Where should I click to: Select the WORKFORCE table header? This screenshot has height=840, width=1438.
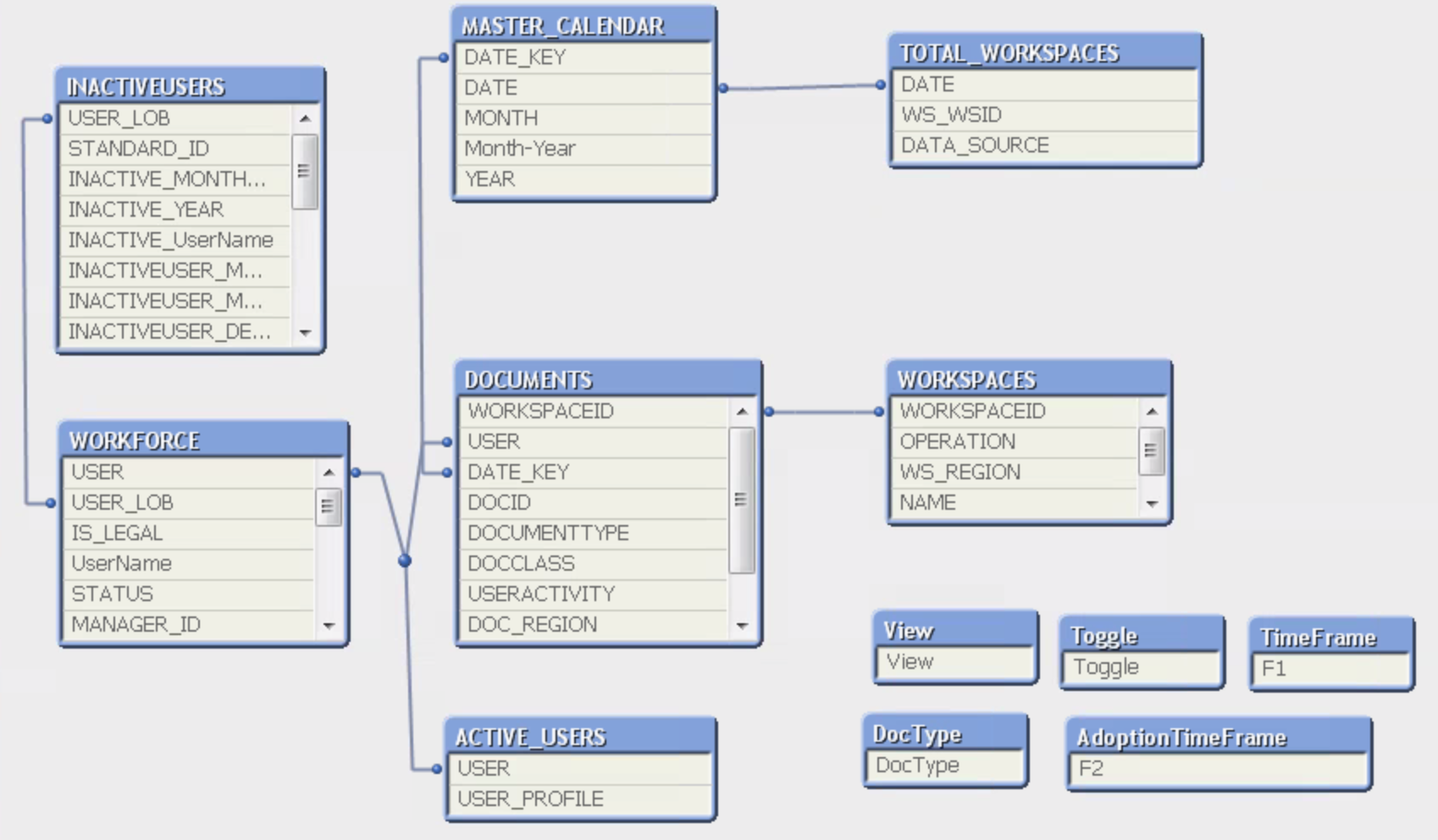click(204, 440)
